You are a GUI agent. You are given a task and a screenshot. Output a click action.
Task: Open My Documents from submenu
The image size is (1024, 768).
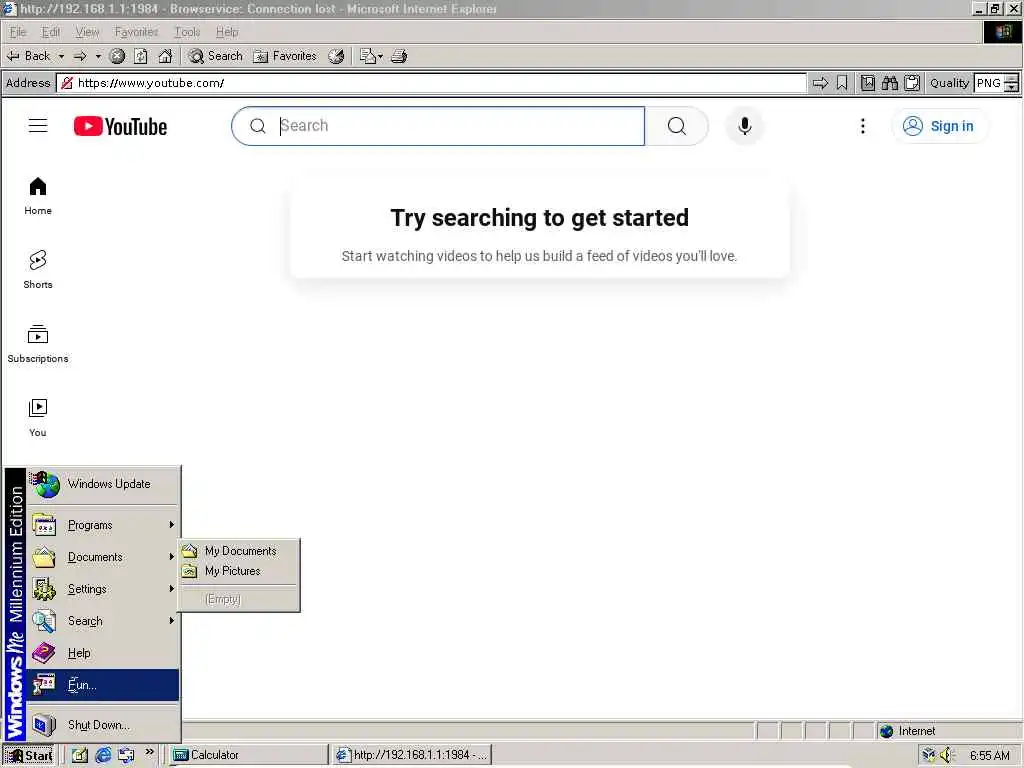click(x=239, y=551)
